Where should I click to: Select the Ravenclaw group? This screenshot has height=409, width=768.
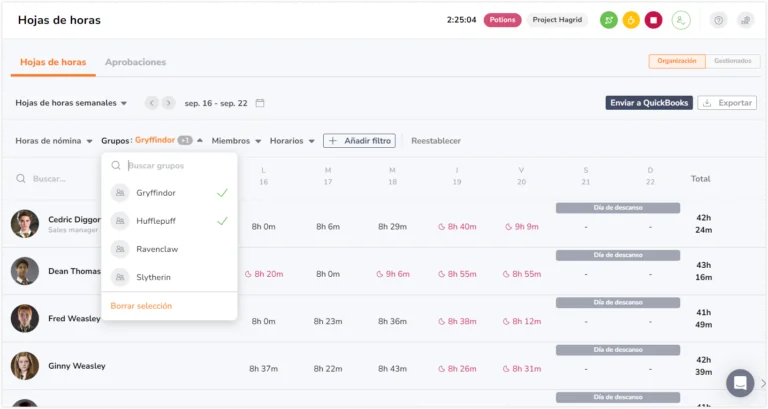(169, 249)
